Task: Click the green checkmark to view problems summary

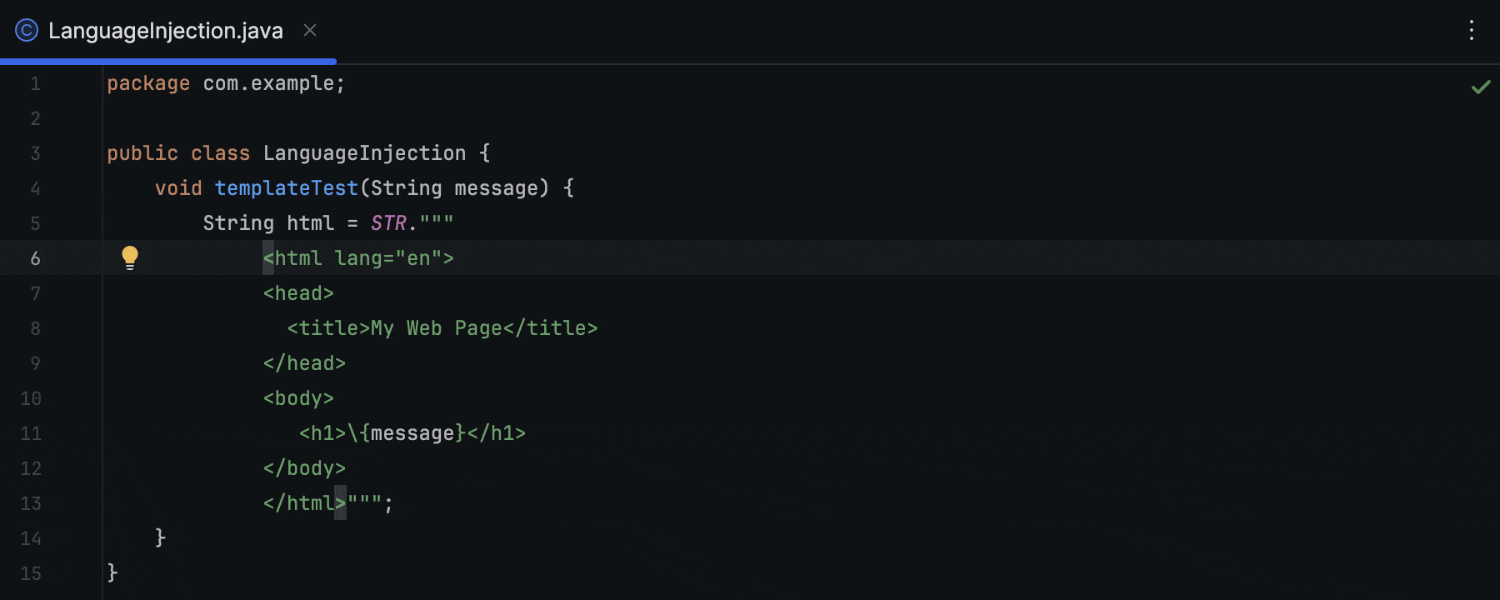Action: pos(1481,87)
